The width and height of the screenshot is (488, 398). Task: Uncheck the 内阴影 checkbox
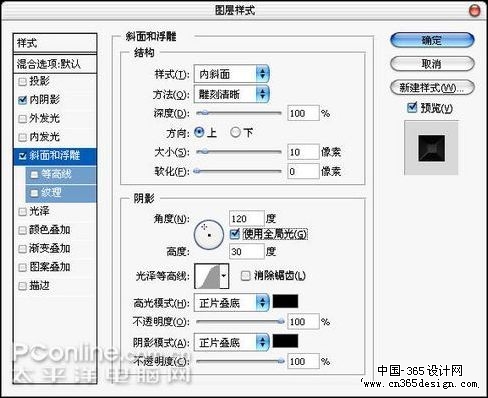click(x=22, y=100)
